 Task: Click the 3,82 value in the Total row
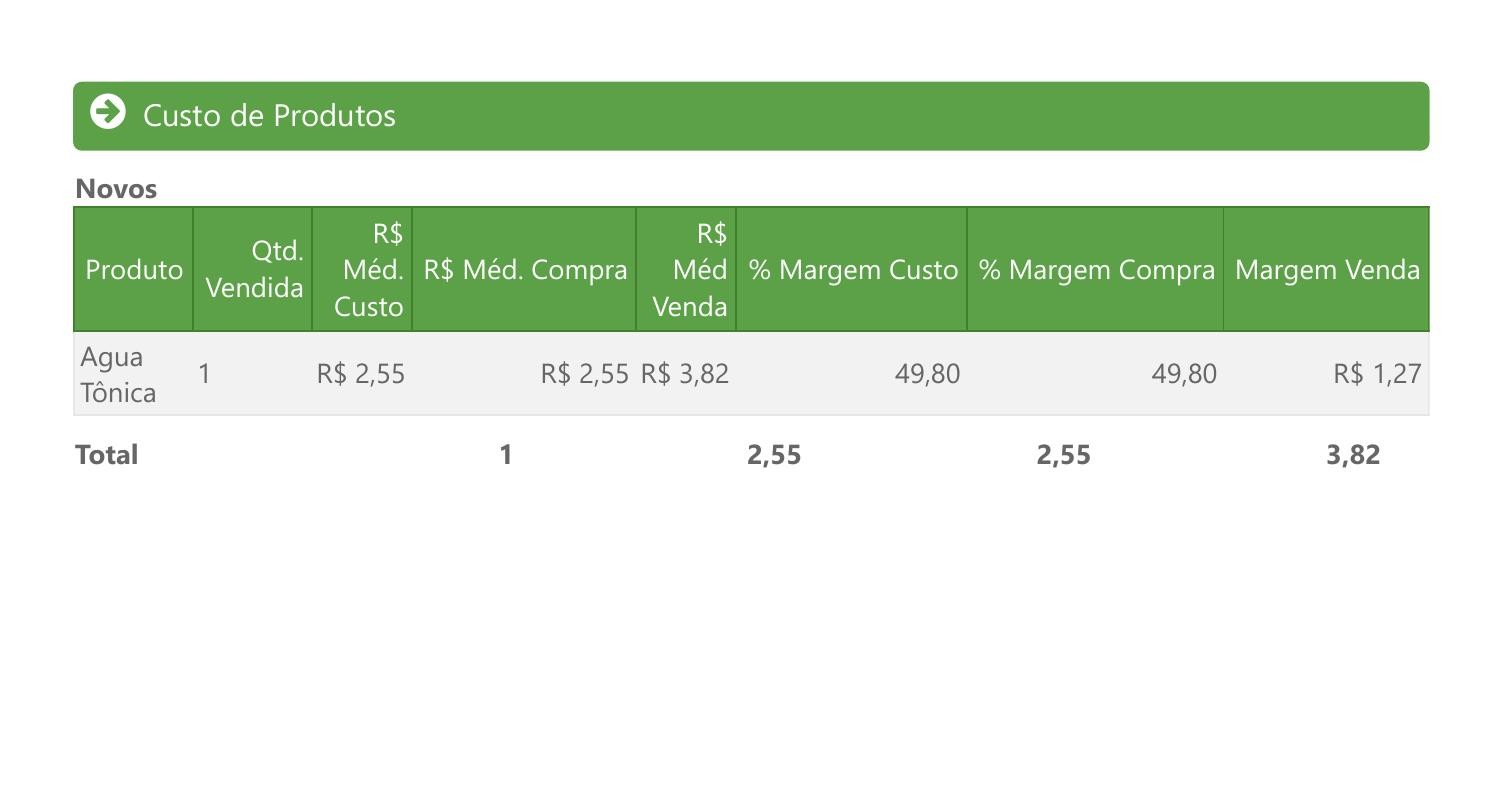[1353, 455]
